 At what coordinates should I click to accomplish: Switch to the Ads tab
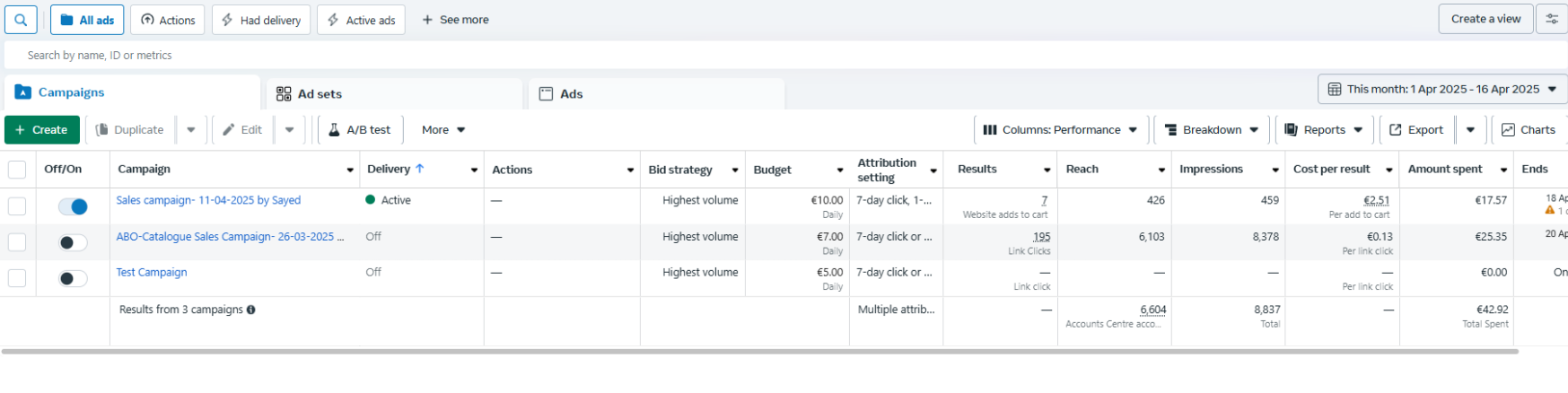[571, 94]
